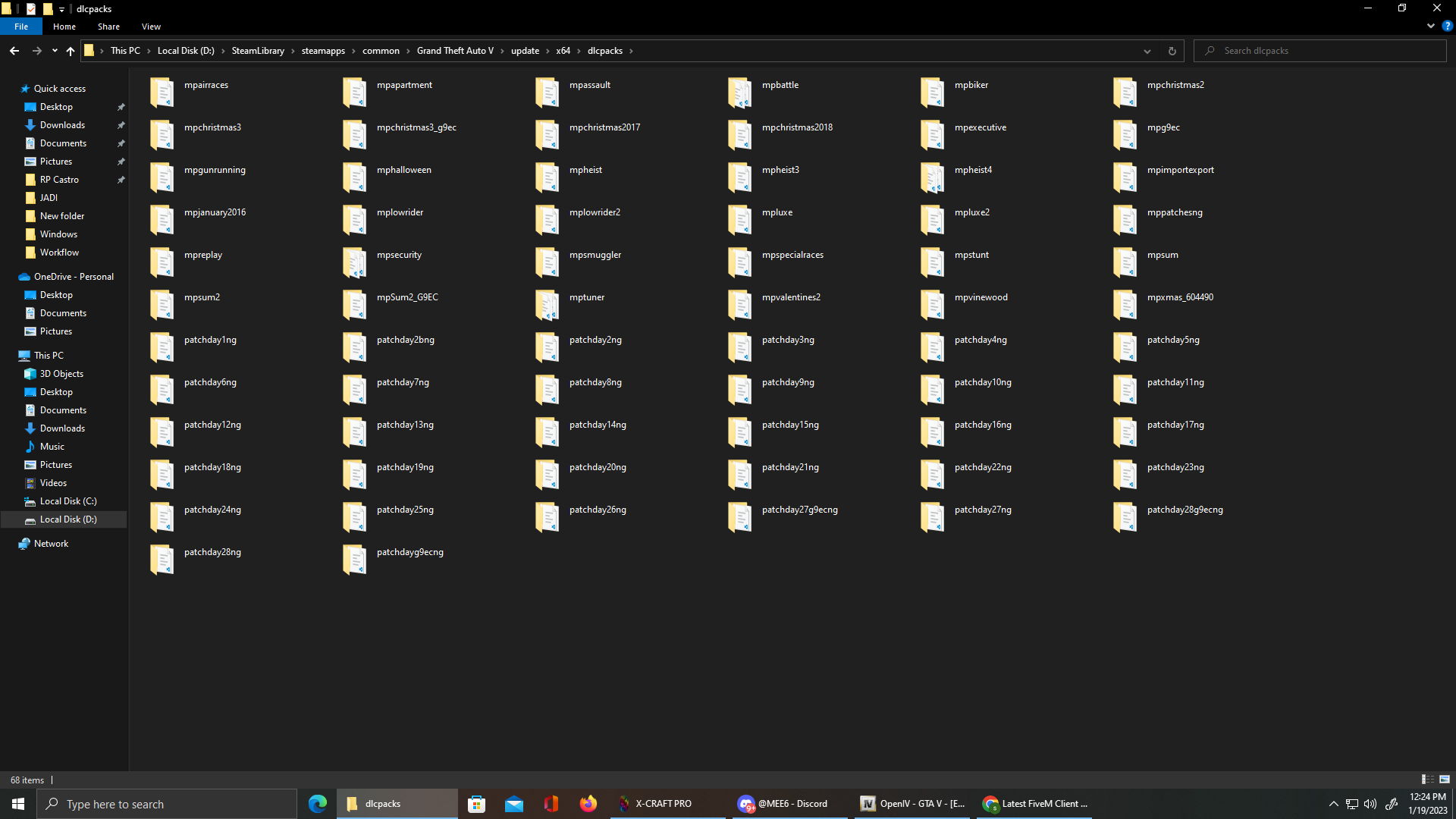The width and height of the screenshot is (1456, 819).
Task: Click SteamLibrary in the breadcrumb path
Action: point(258,51)
